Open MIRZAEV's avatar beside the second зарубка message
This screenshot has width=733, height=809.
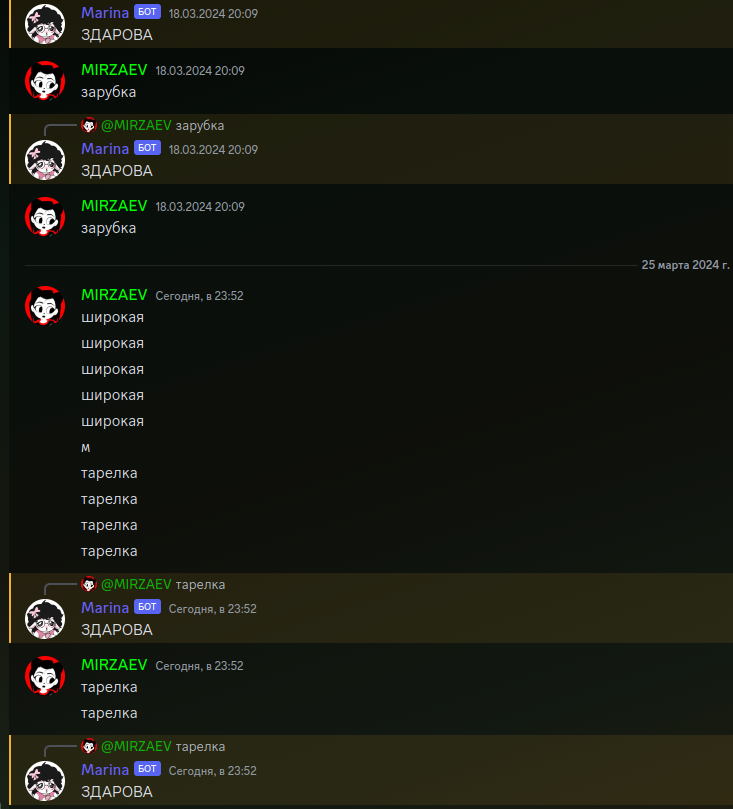pyautogui.click(x=45, y=217)
